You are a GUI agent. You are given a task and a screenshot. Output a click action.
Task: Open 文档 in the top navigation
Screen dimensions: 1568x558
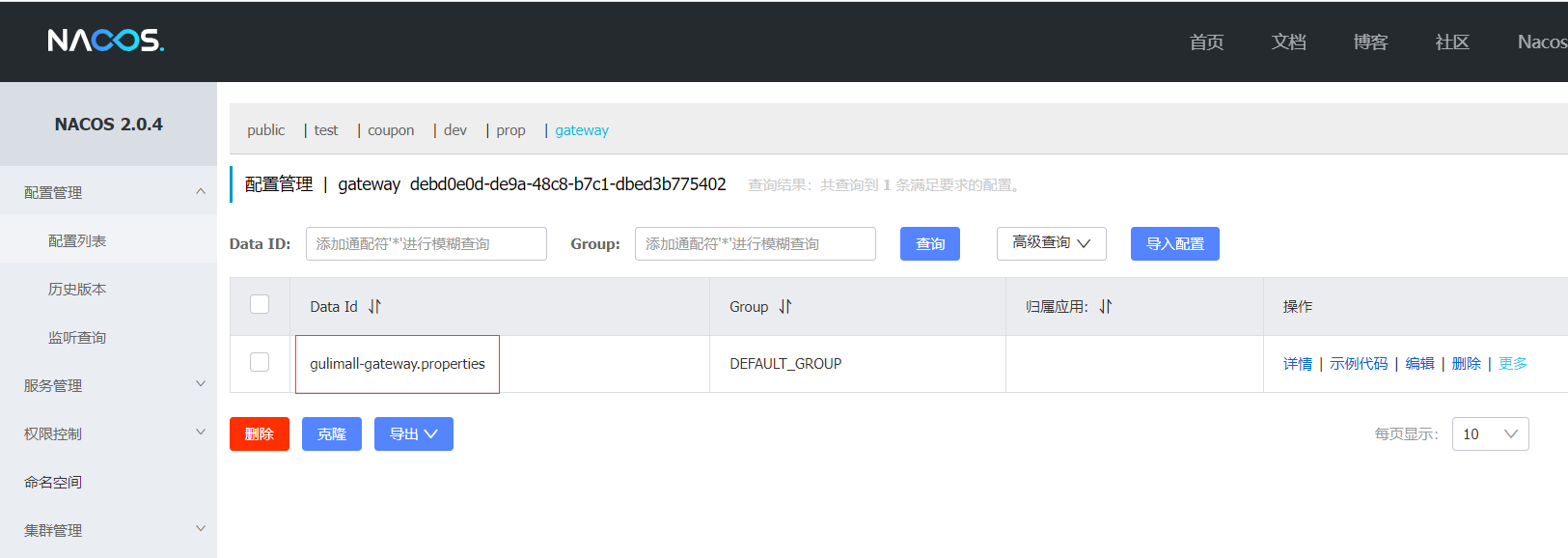tap(1288, 42)
